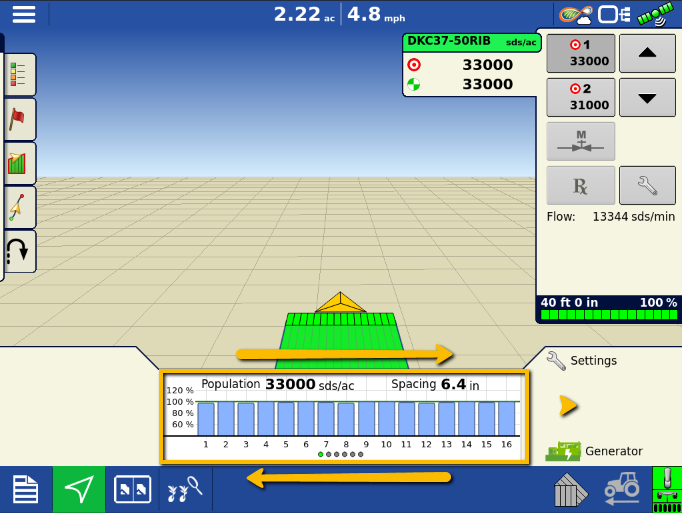682x513 pixels.
Task: Open GPS satellite signal status
Action: click(655, 14)
